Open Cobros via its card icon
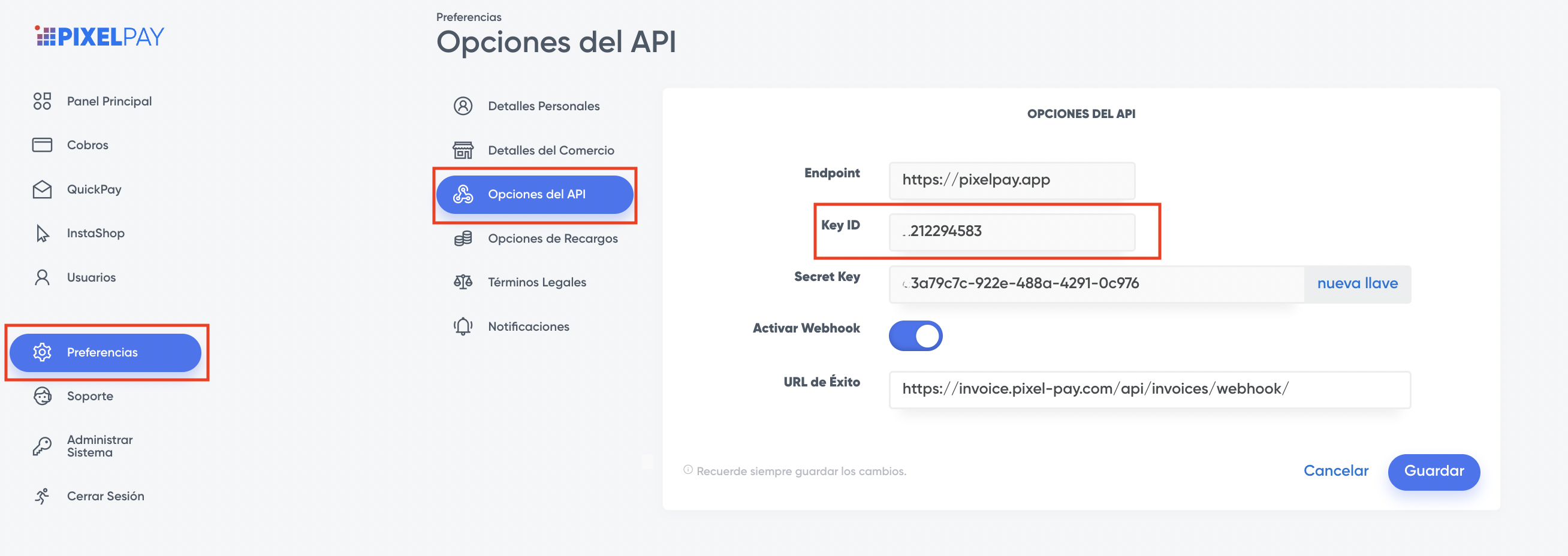Image resolution: width=1568 pixels, height=556 pixels. [41, 145]
